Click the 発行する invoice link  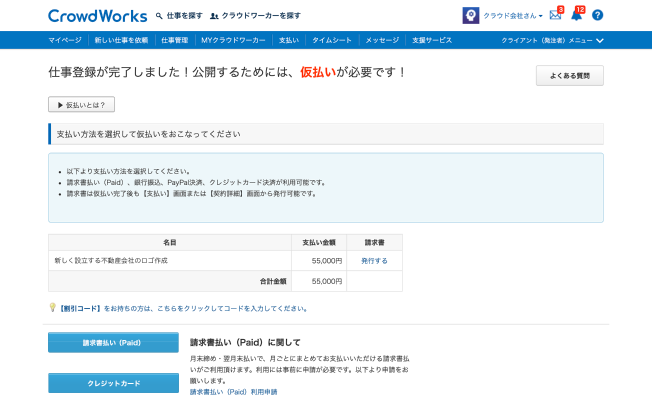(x=374, y=260)
